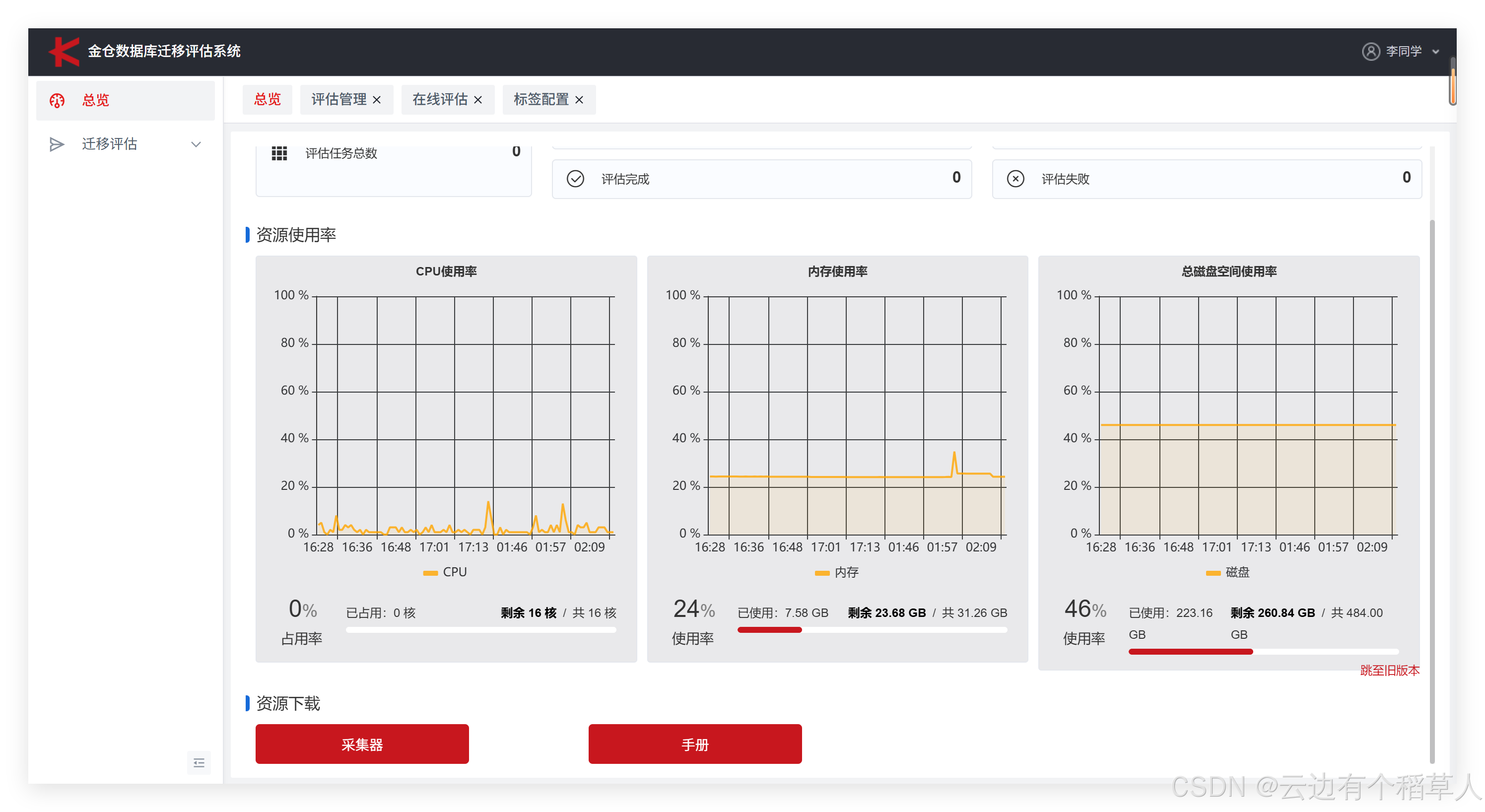Switch to the 评估管理 tab
Image resolution: width=1485 pixels, height=812 pixels.
339,99
